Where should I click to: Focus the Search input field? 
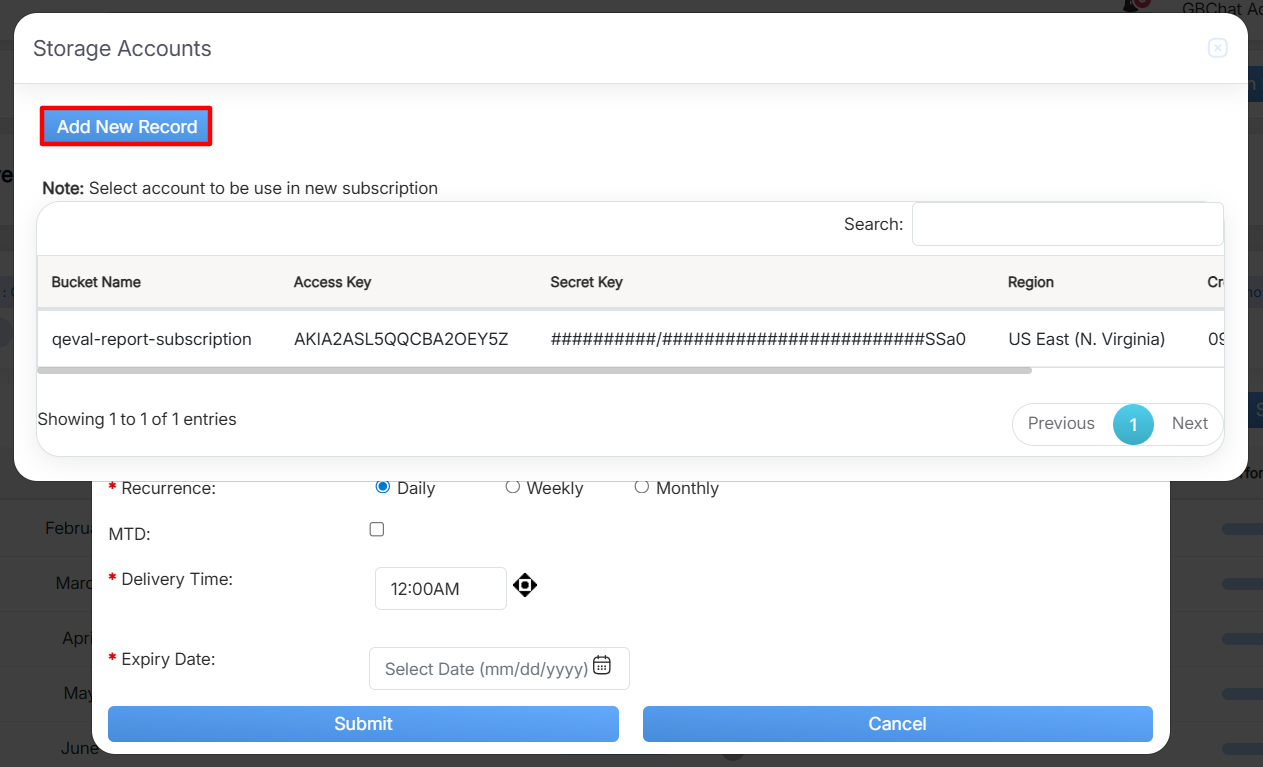click(x=1067, y=224)
